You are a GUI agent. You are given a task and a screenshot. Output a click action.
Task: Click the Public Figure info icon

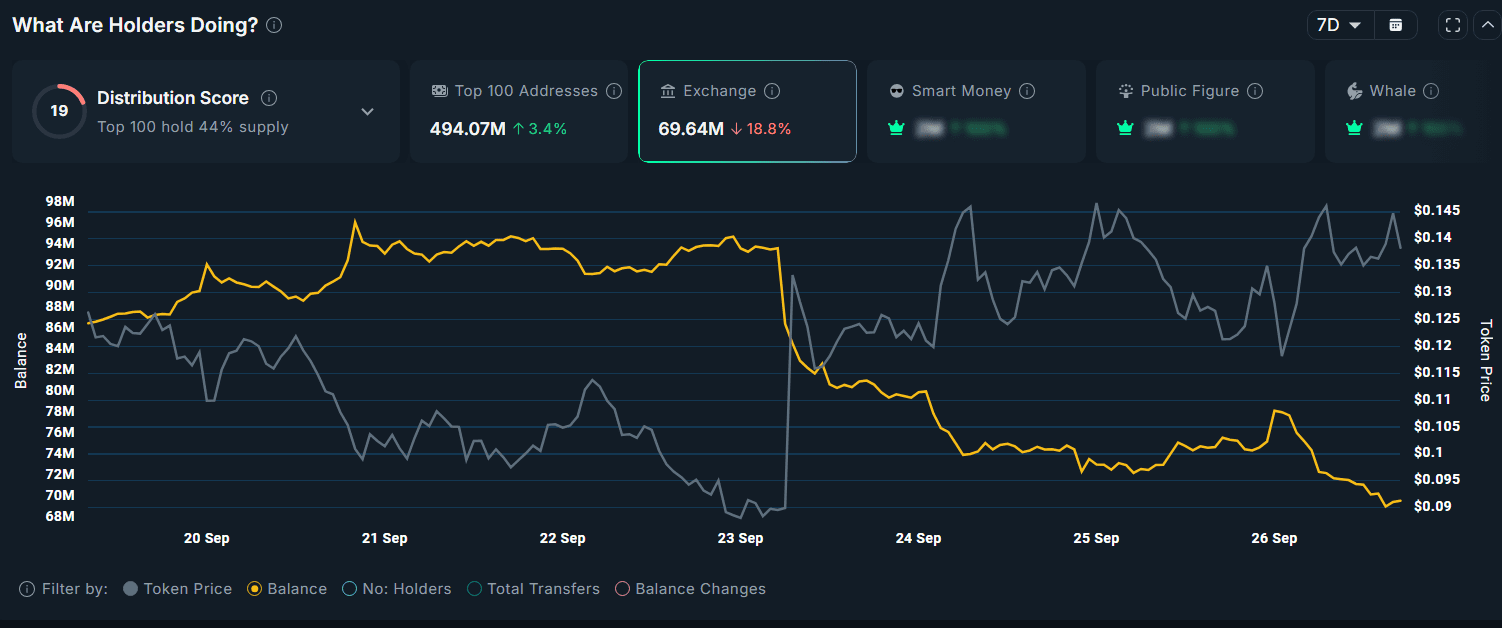pyautogui.click(x=1255, y=91)
